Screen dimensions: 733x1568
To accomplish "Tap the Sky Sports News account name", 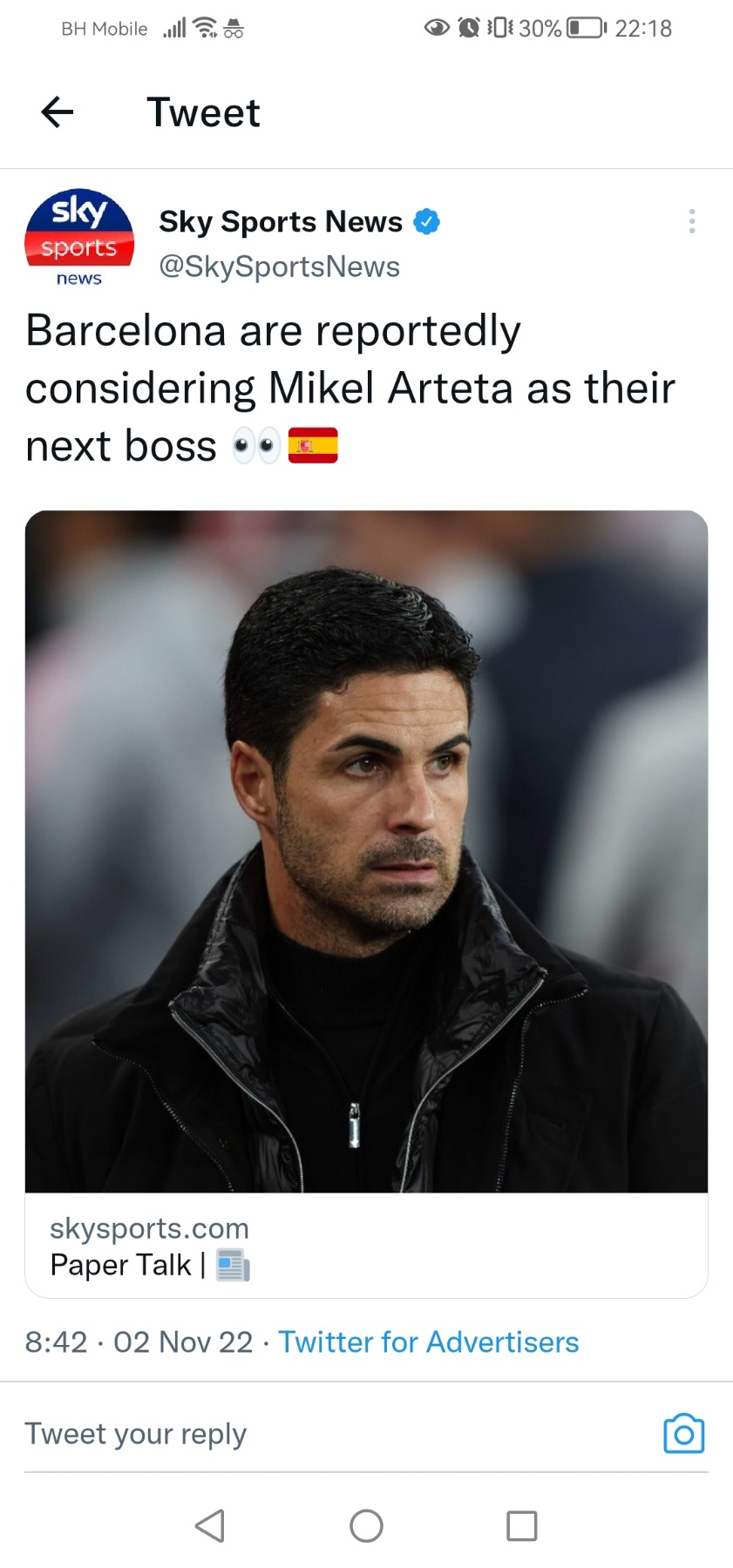I will [281, 222].
